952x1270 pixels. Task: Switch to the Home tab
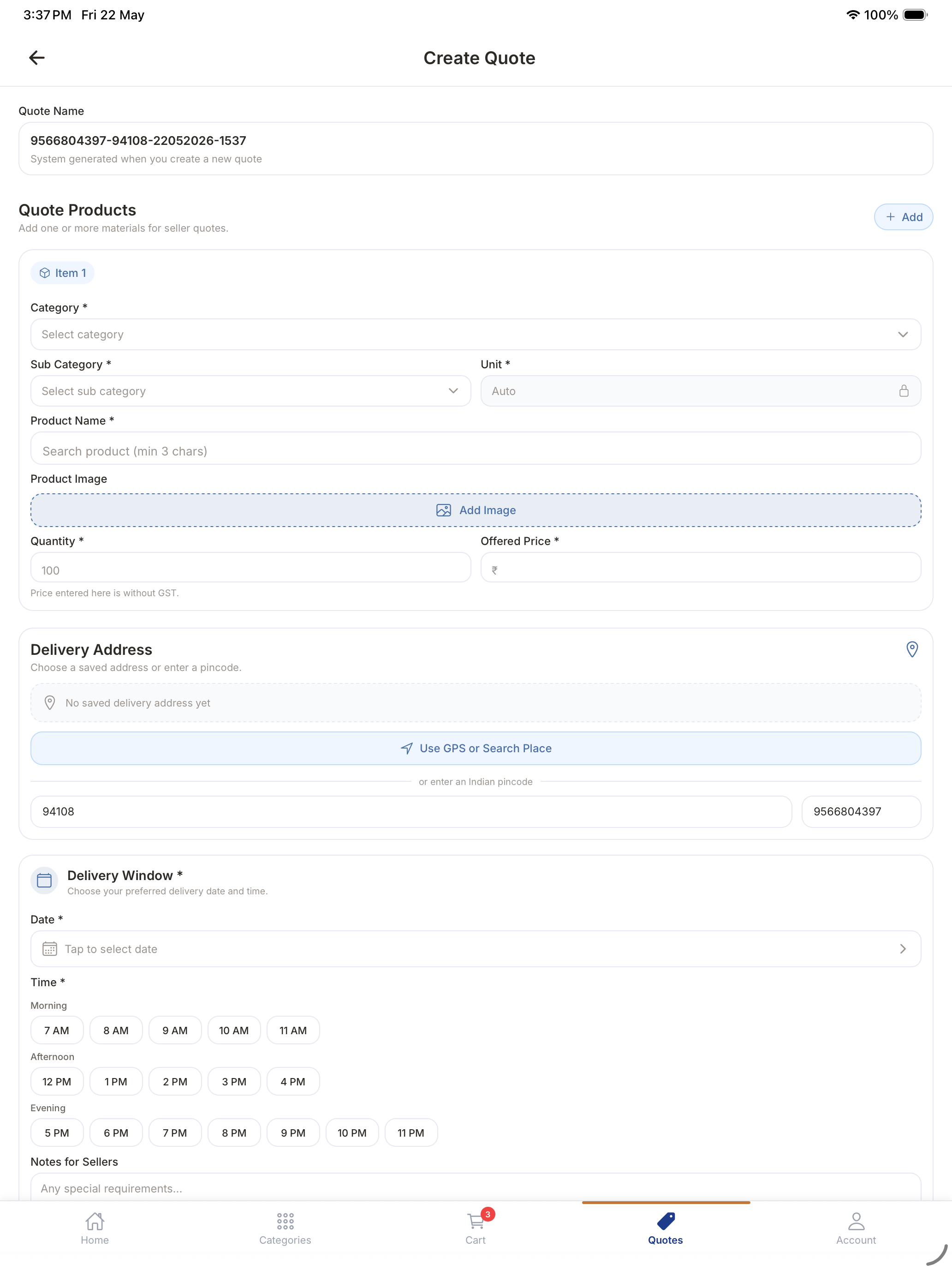[x=95, y=1228]
